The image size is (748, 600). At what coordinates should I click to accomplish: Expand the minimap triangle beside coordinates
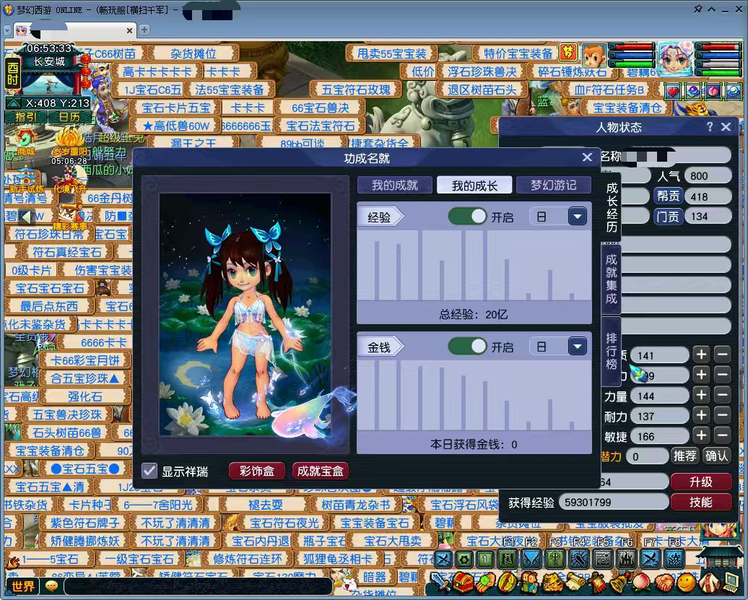pos(13,103)
